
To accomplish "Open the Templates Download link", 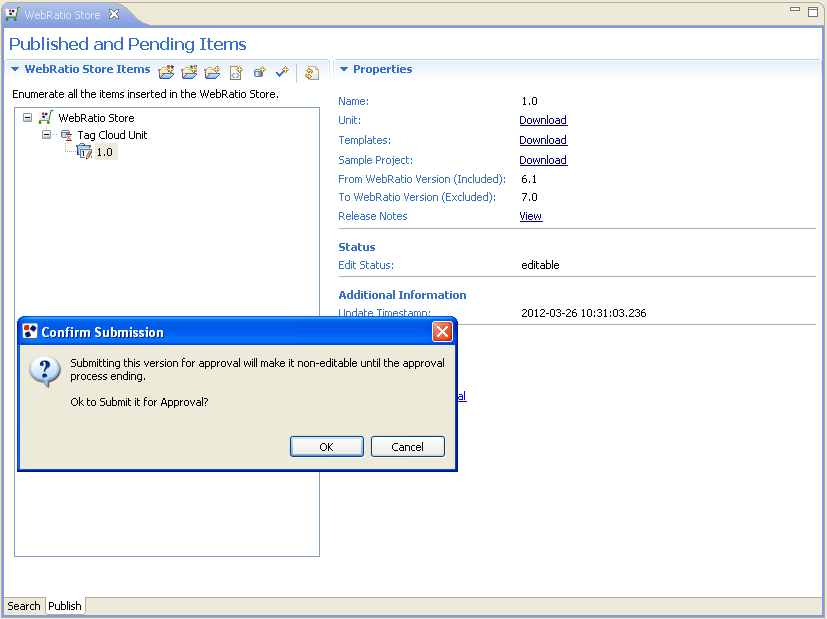I will (543, 140).
